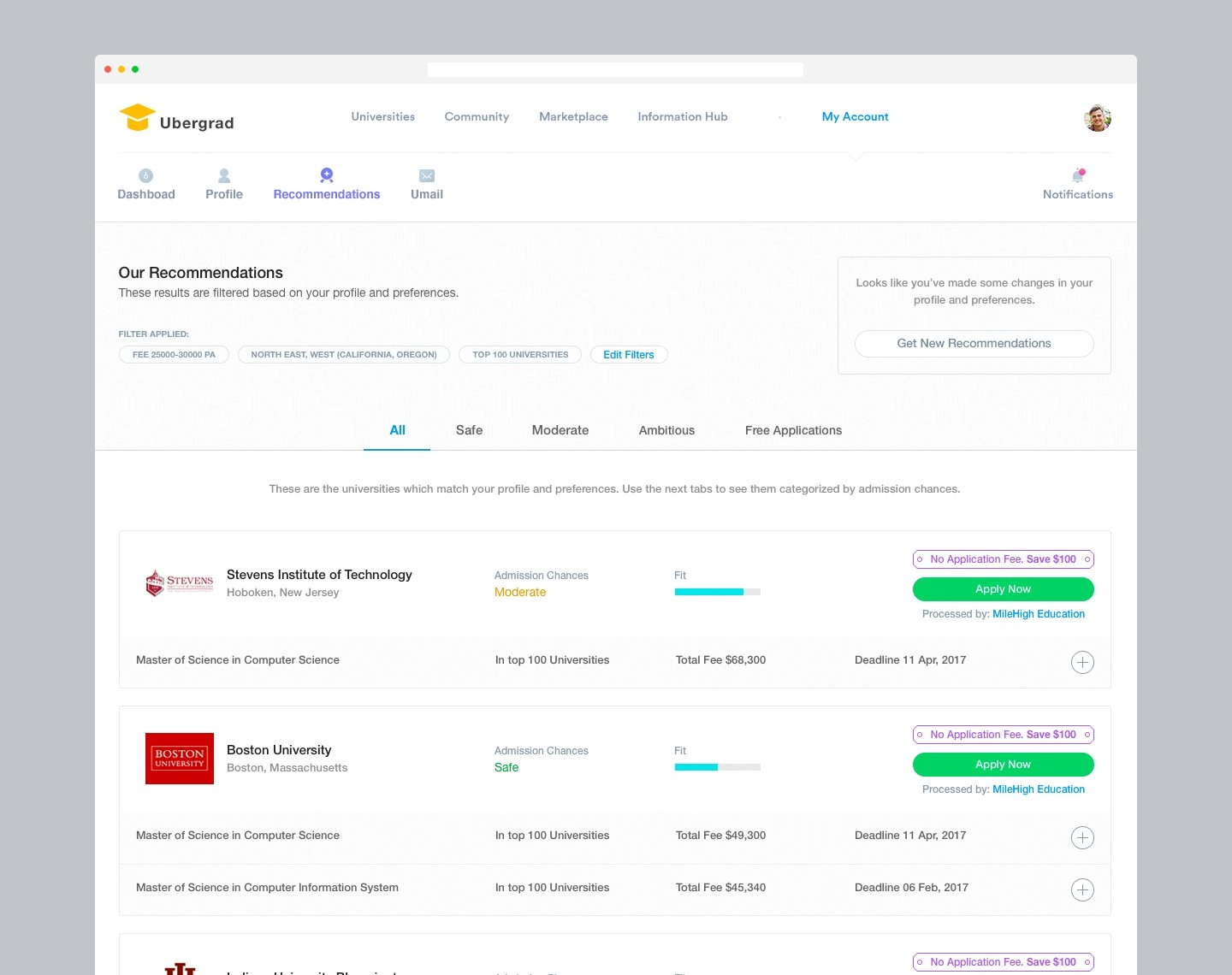The width and height of the screenshot is (1232, 975).
Task: Click Total Fee $68,300 text
Action: [x=720, y=660]
